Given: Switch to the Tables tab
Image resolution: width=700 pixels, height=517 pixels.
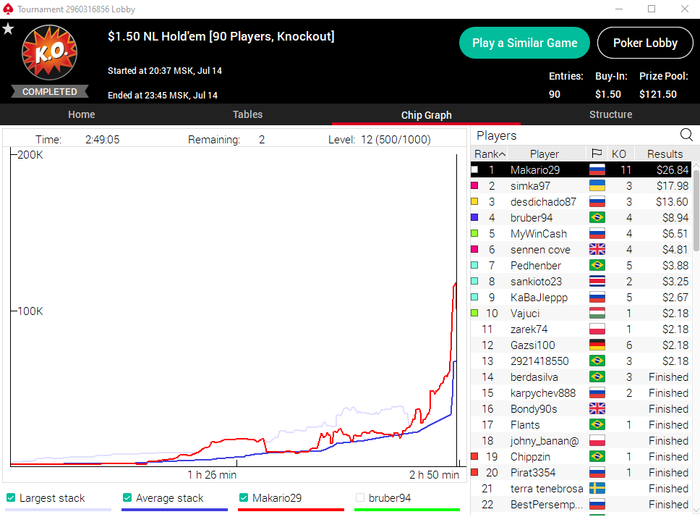Looking at the screenshot, I should coord(247,114).
